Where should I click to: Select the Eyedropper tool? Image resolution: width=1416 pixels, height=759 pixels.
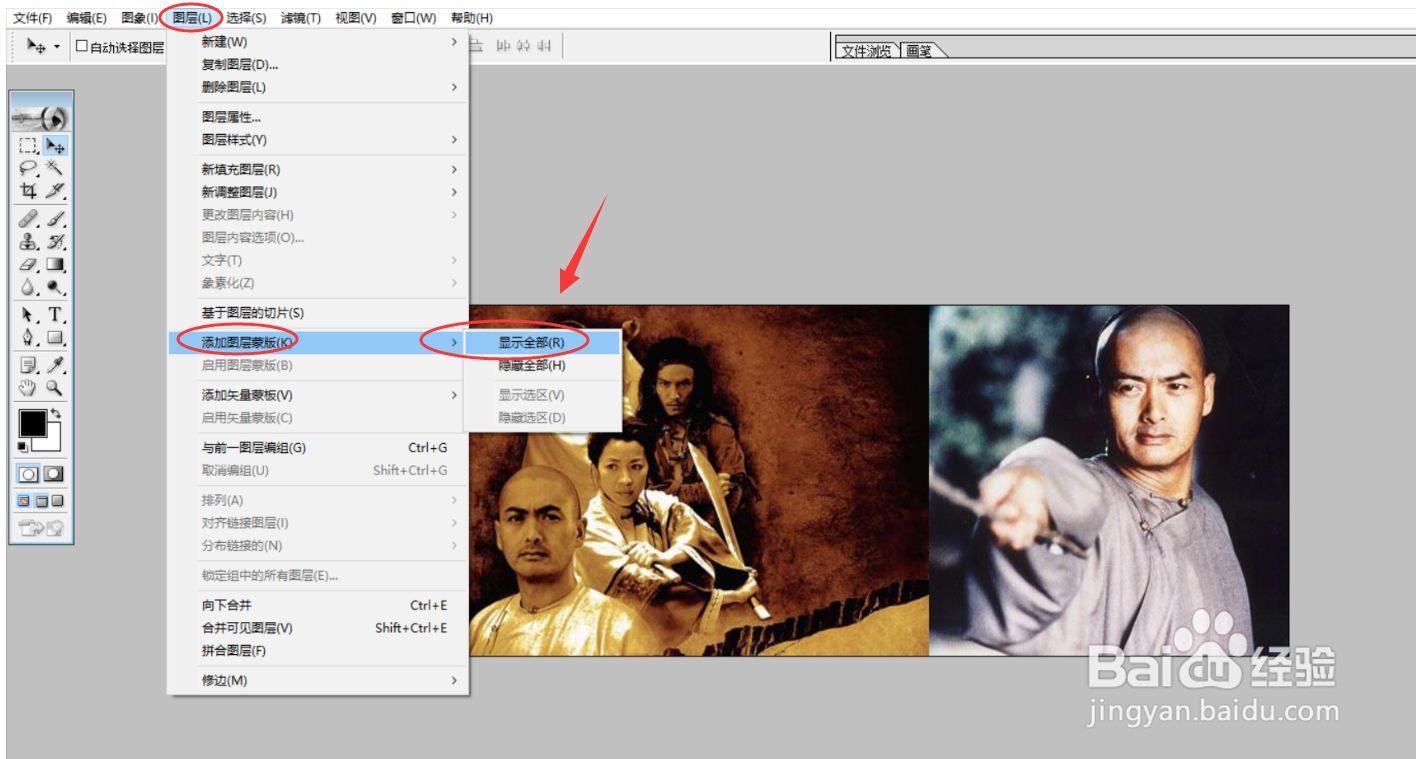pos(55,364)
